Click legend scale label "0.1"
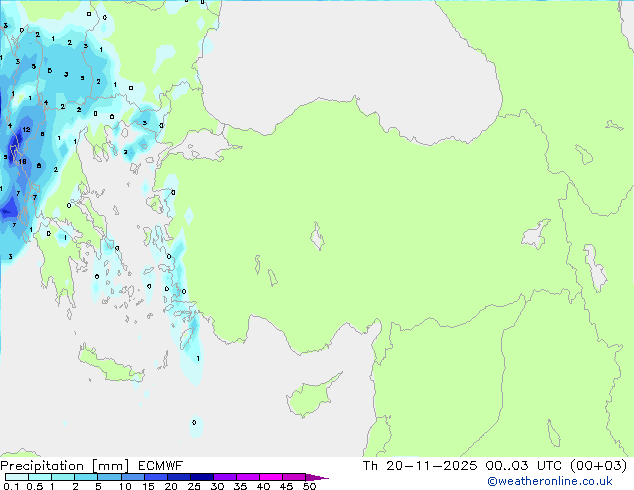Image resolution: width=634 pixels, height=490 pixels. click(x=11, y=486)
